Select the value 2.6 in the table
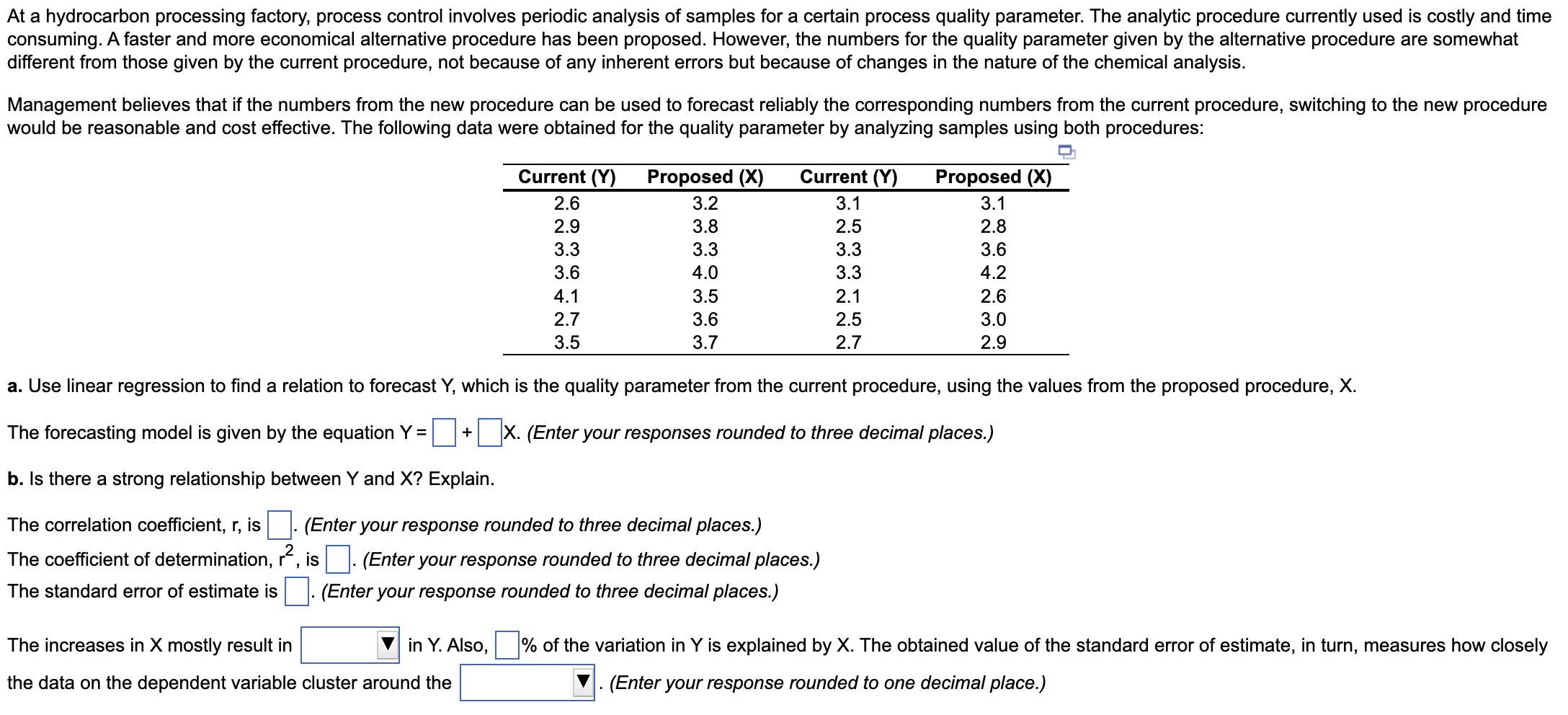The image size is (1568, 715). tap(566, 203)
